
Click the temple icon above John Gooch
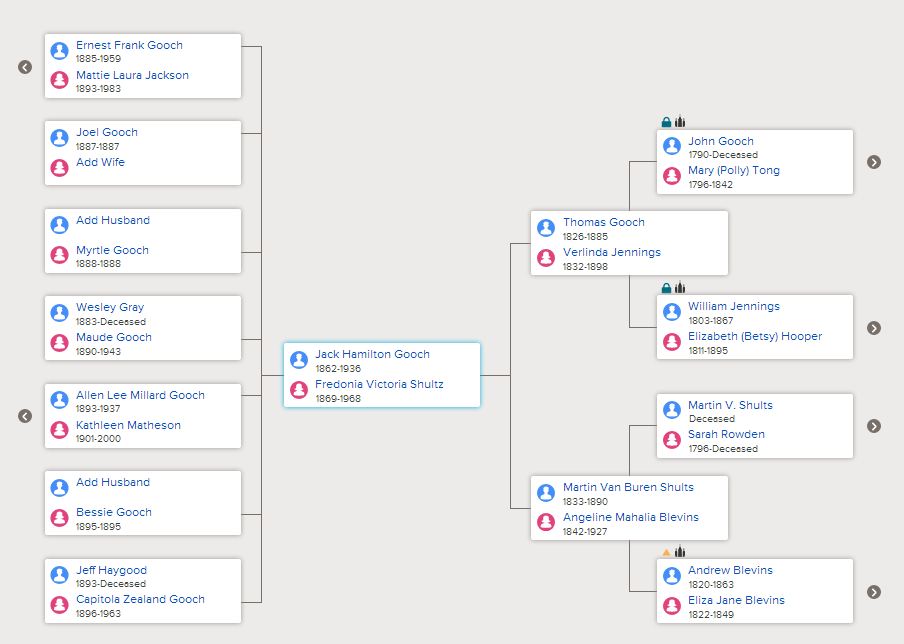click(x=680, y=122)
